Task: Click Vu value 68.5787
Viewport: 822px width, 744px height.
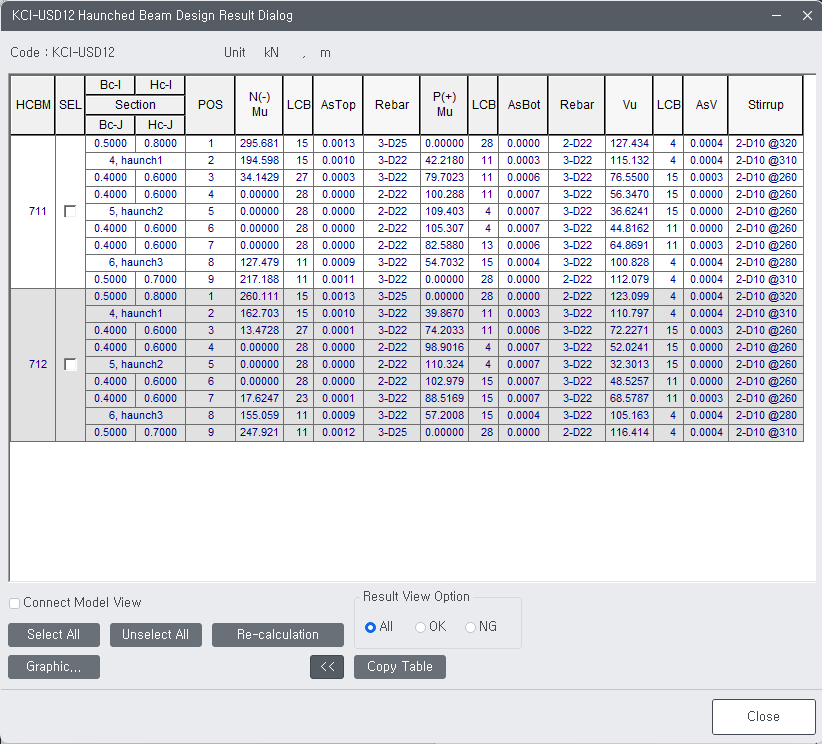Action: point(629,398)
